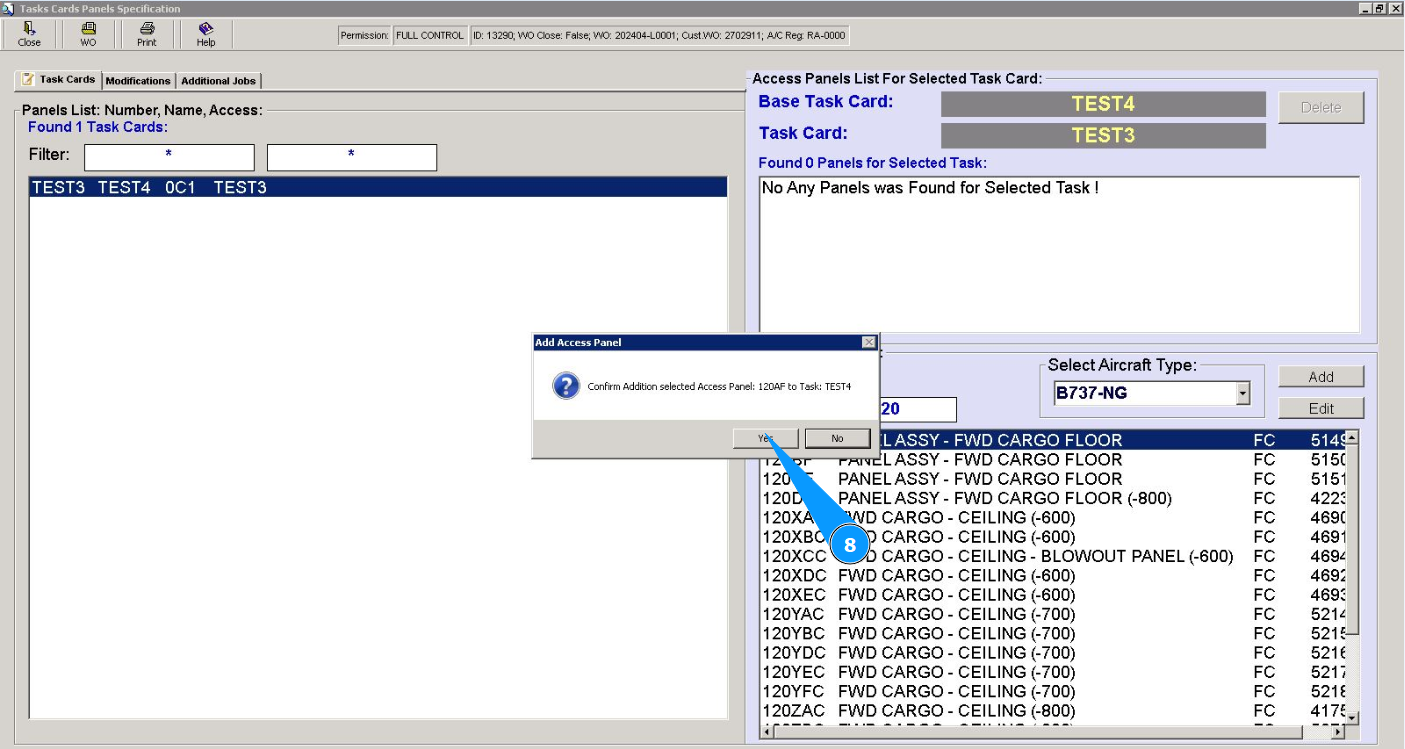Click the panel list scroll right arrow

click(1339, 732)
